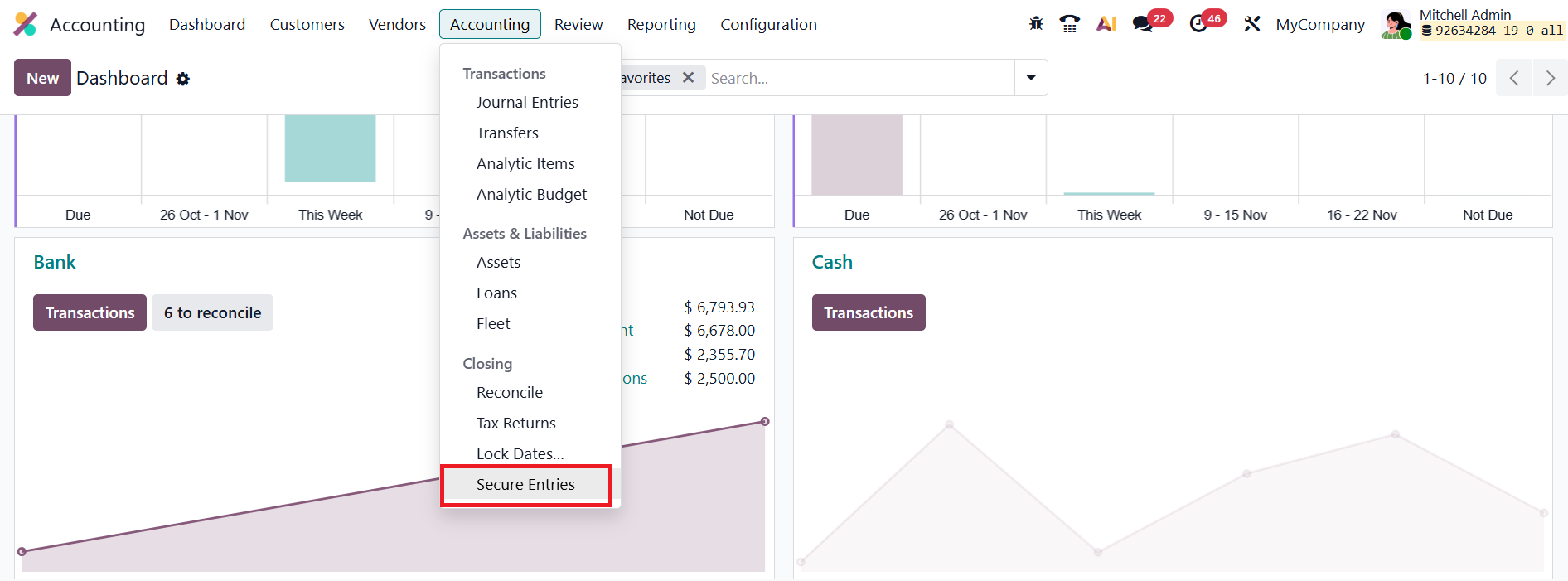
Task: Open the Cash journal title link
Action: pos(832,262)
